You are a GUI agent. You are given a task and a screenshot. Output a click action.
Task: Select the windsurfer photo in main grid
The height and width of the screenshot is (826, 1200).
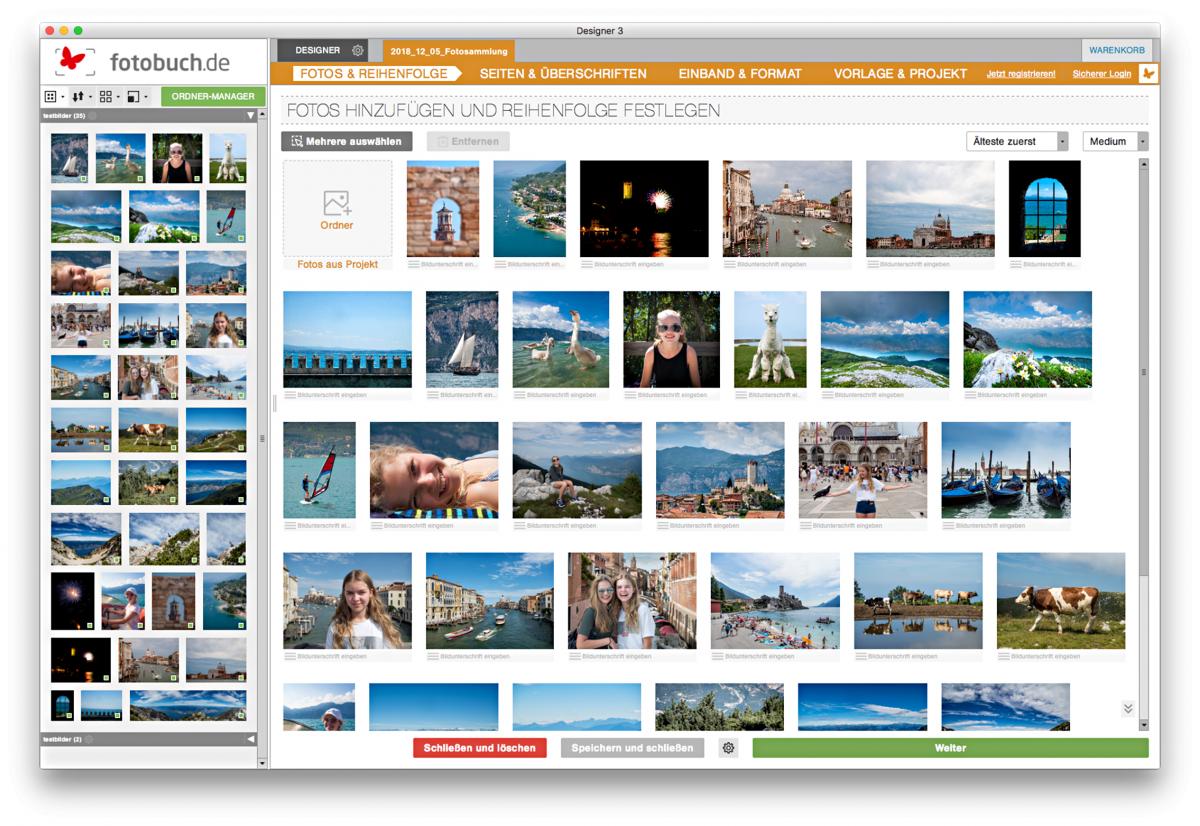tap(319, 470)
